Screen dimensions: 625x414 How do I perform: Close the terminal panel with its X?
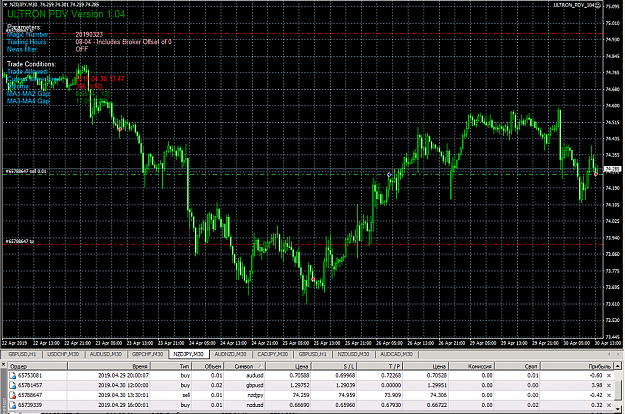(x=4, y=365)
